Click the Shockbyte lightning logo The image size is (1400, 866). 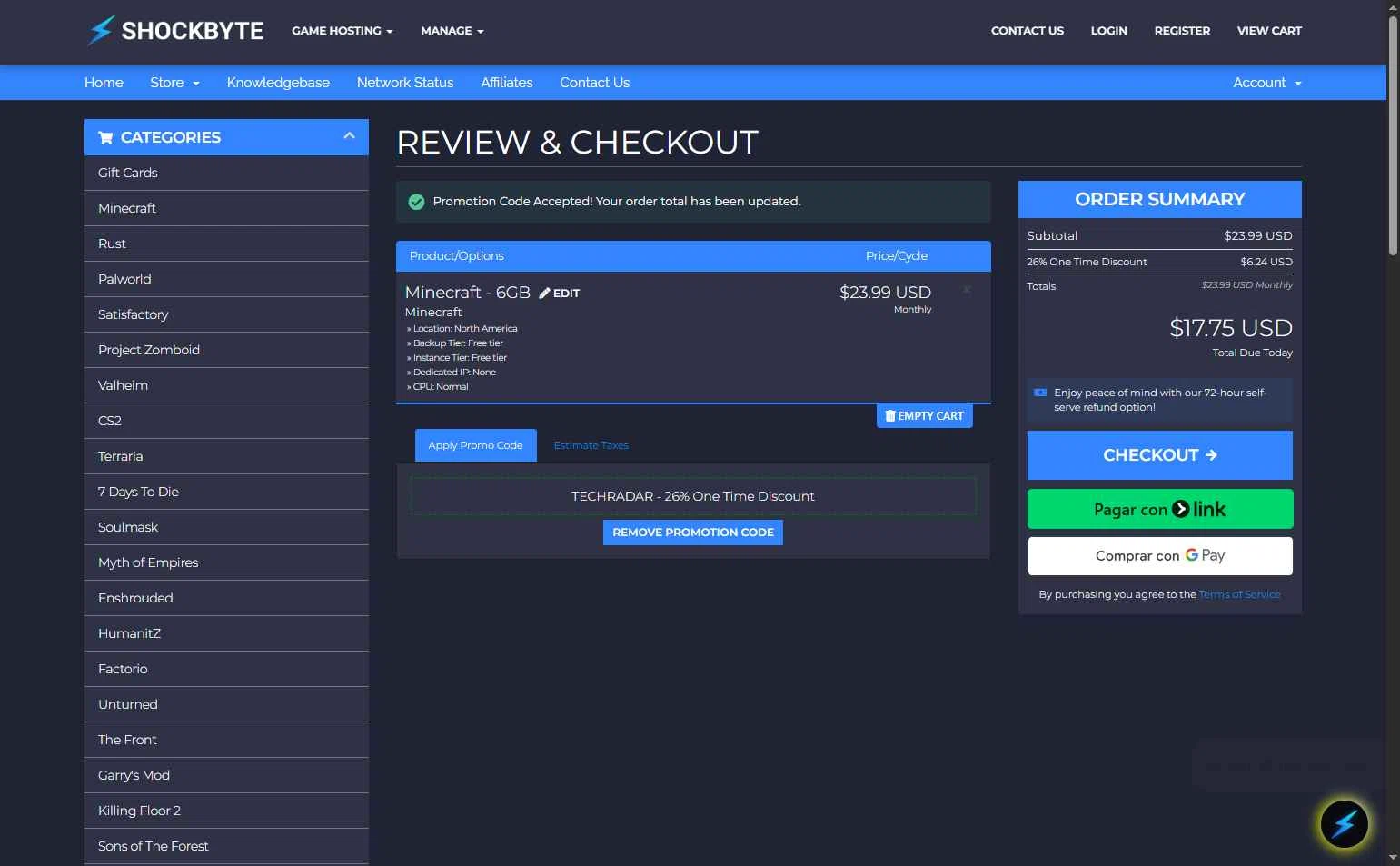(174, 31)
